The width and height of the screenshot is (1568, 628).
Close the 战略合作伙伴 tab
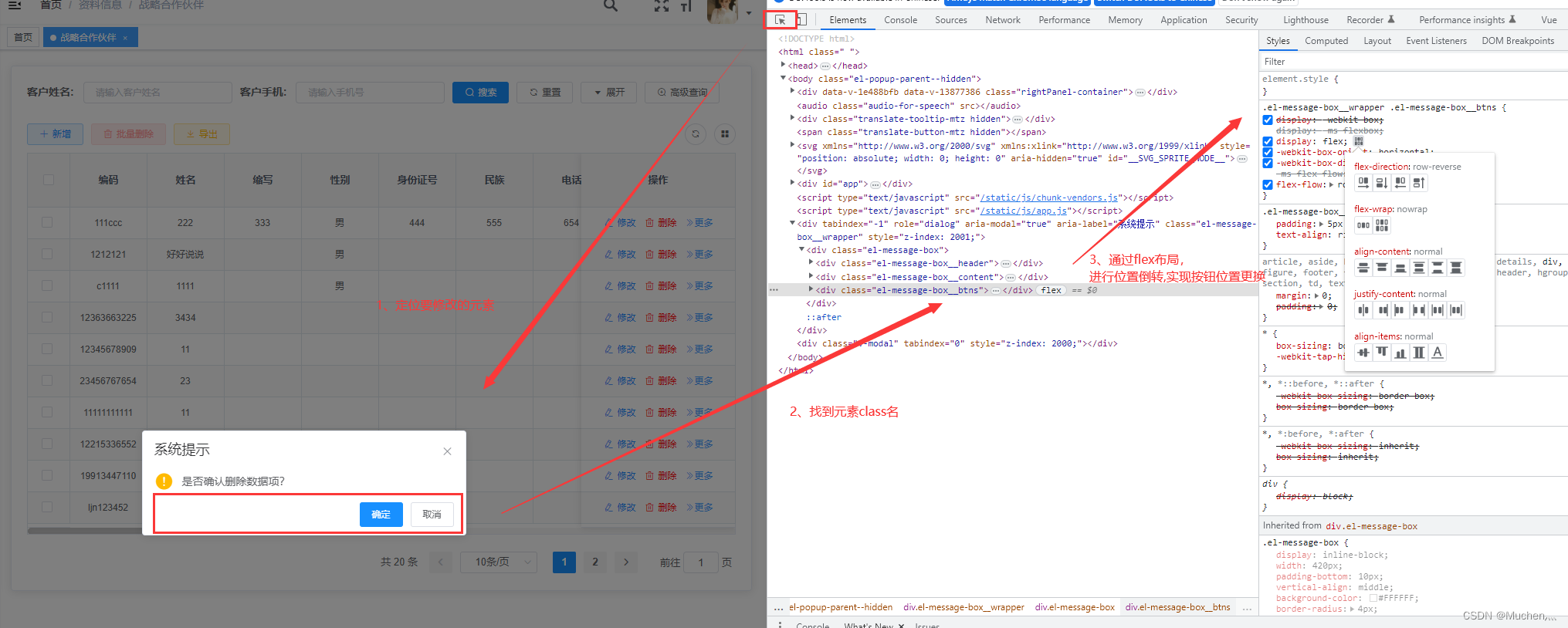click(x=125, y=38)
